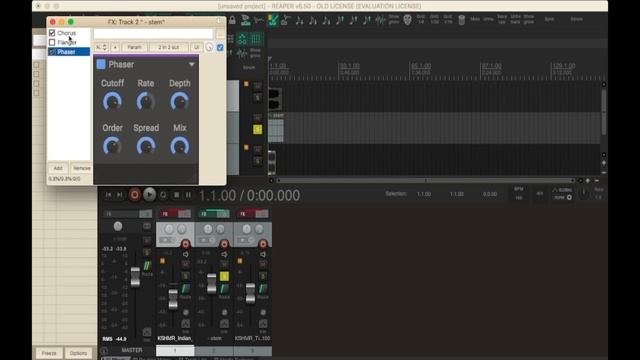Click the Remove FX button
This screenshot has height=360, width=640.
pyautogui.click(x=81, y=168)
